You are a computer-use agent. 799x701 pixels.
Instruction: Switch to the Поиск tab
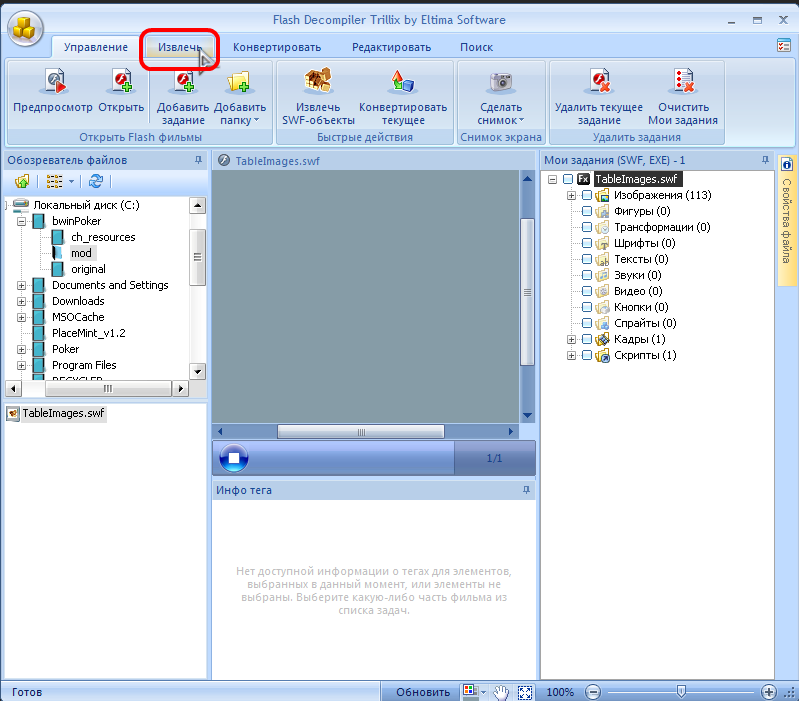[x=476, y=47]
